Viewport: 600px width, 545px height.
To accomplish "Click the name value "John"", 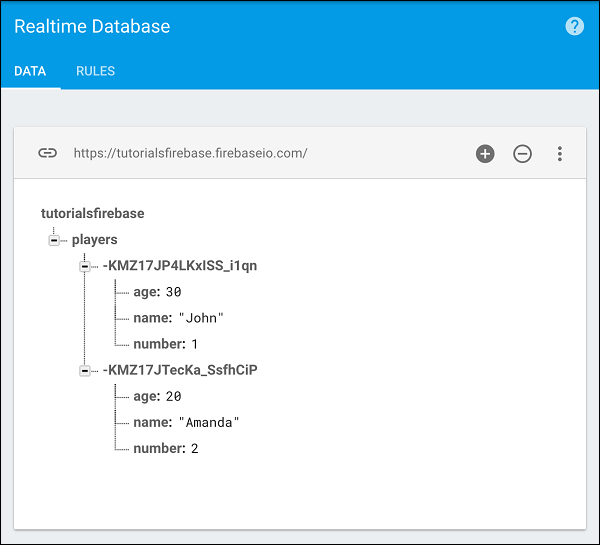I will tap(199, 318).
